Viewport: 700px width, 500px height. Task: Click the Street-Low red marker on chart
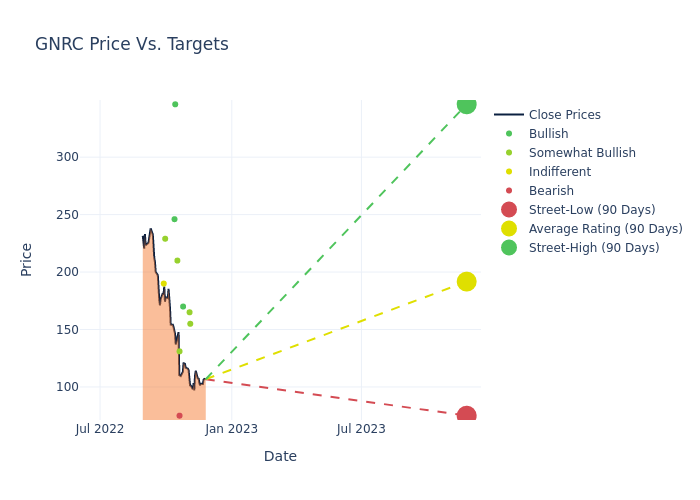pyautogui.click(x=466, y=415)
